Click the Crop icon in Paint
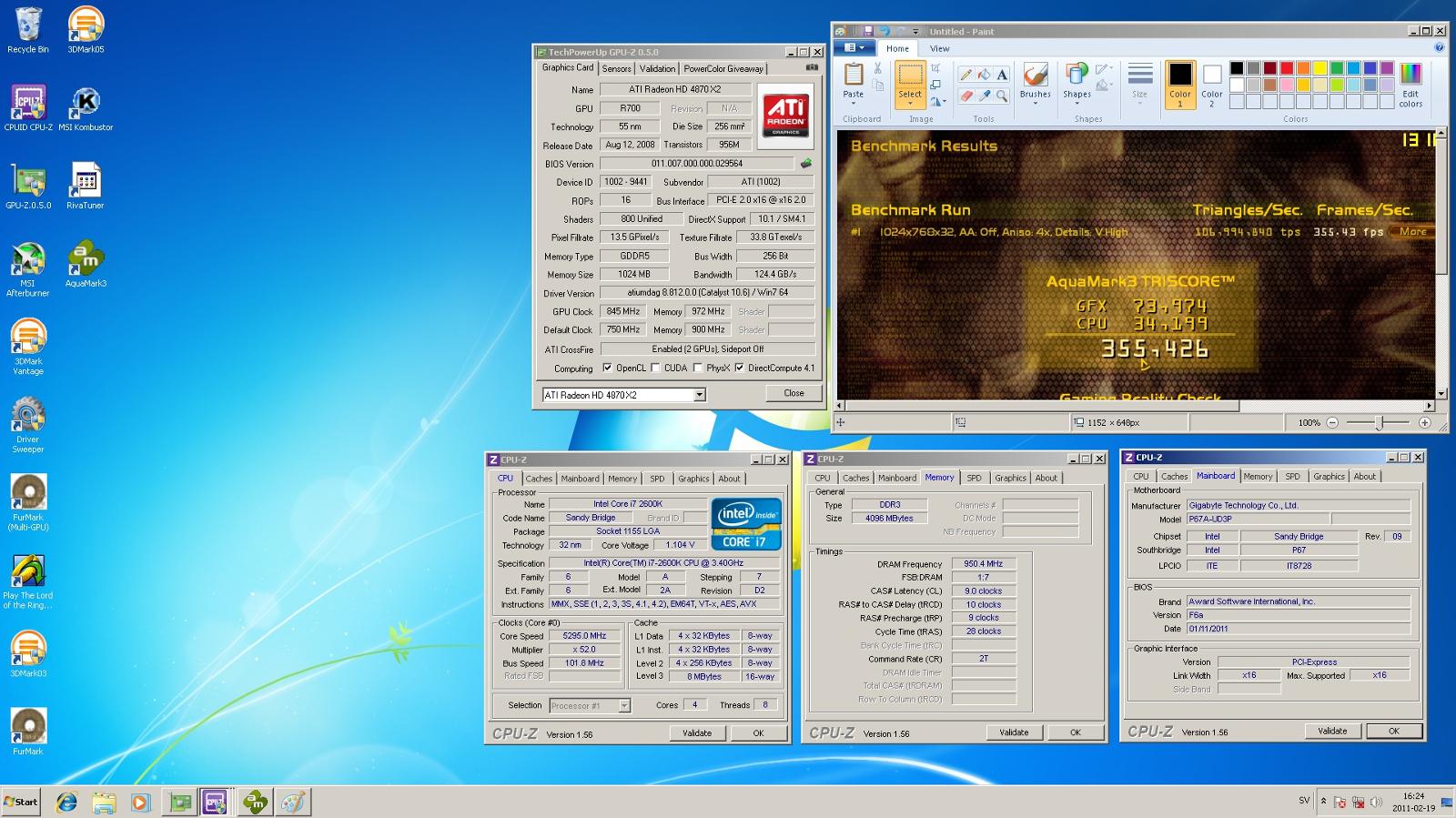 pos(935,68)
